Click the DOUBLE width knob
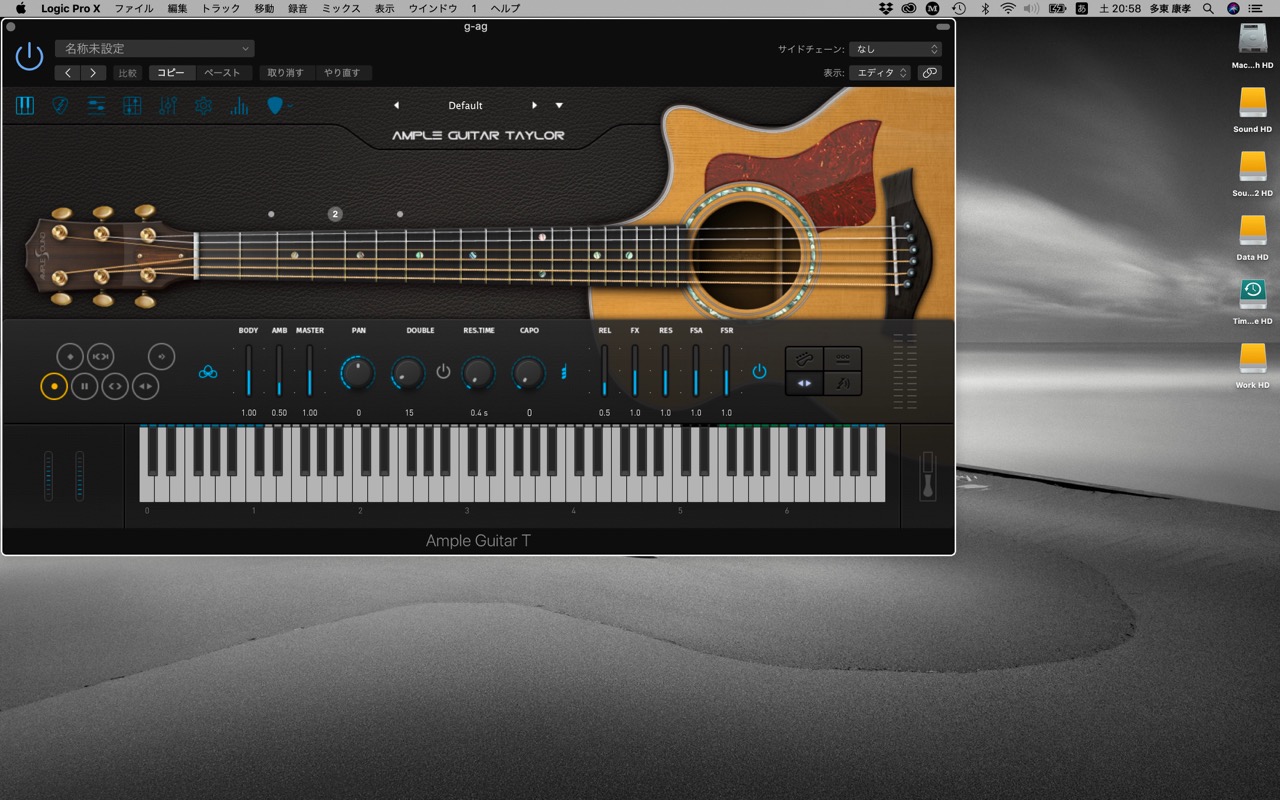The width and height of the screenshot is (1280, 800). coord(408,373)
